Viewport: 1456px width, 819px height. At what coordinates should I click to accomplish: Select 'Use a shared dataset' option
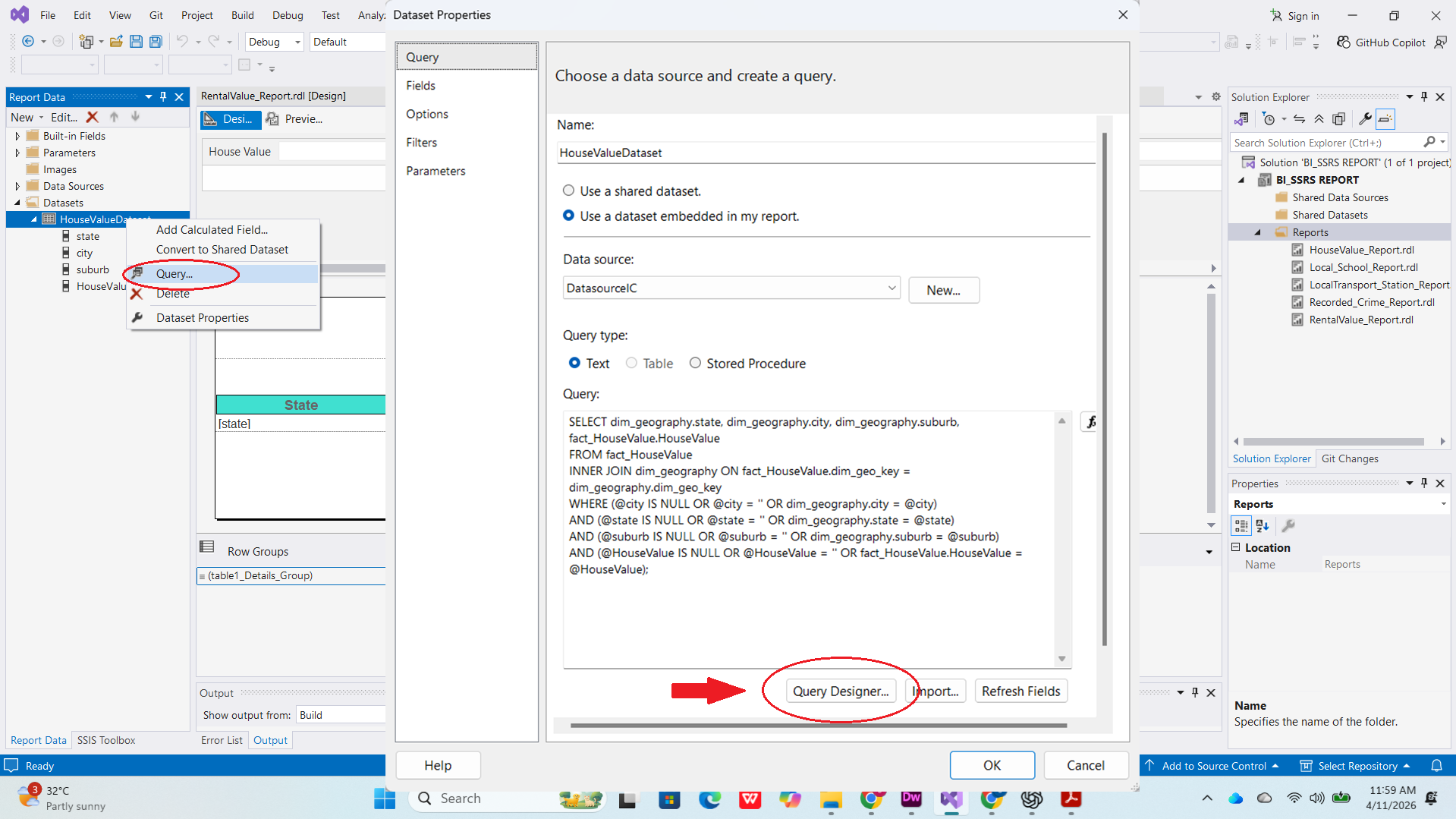[568, 191]
